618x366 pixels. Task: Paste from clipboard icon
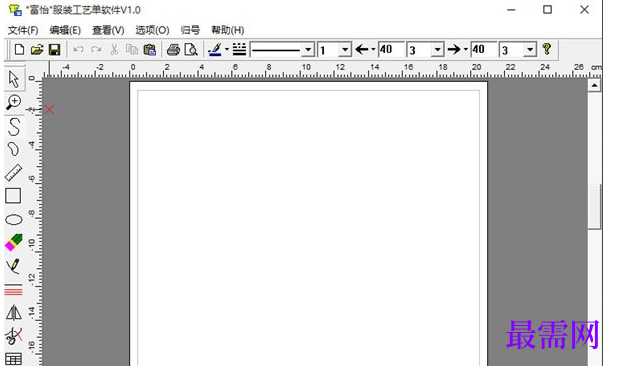tap(149, 50)
